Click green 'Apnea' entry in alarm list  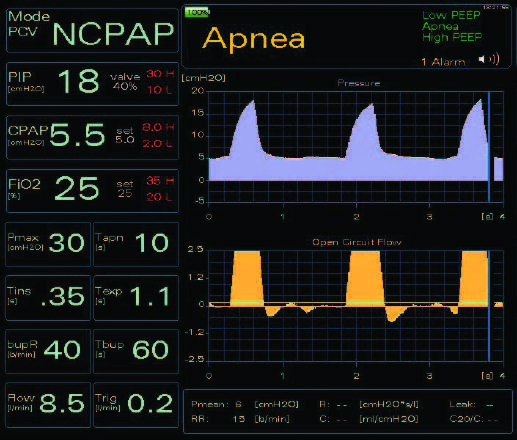click(x=440, y=26)
